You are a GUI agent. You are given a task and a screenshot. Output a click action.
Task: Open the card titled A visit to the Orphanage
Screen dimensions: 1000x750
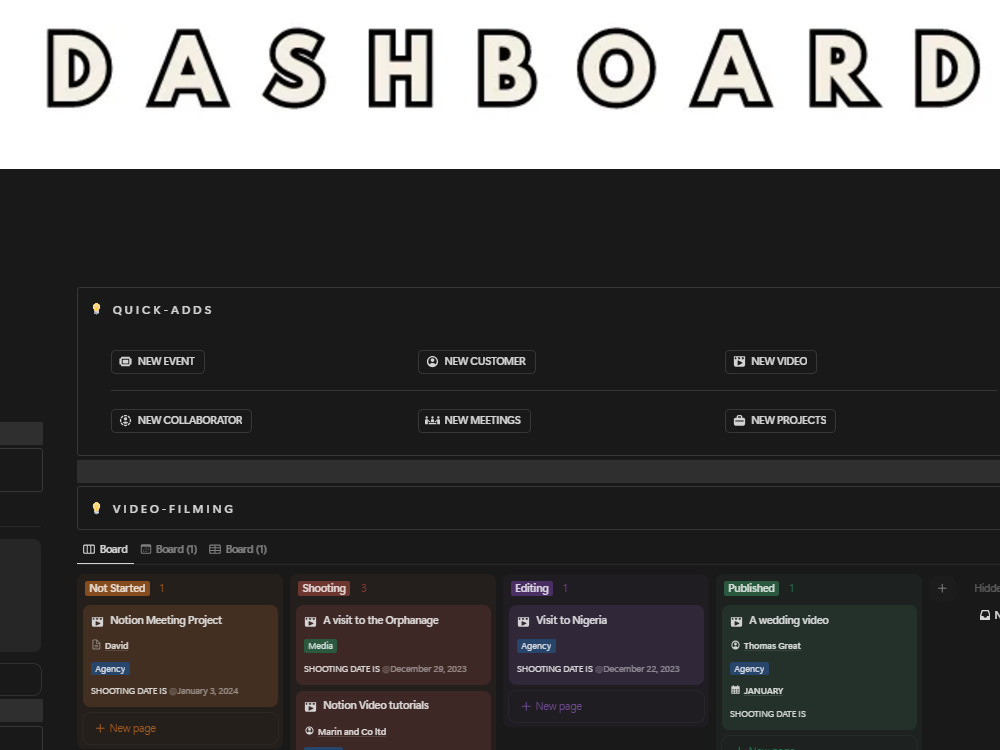coord(381,620)
